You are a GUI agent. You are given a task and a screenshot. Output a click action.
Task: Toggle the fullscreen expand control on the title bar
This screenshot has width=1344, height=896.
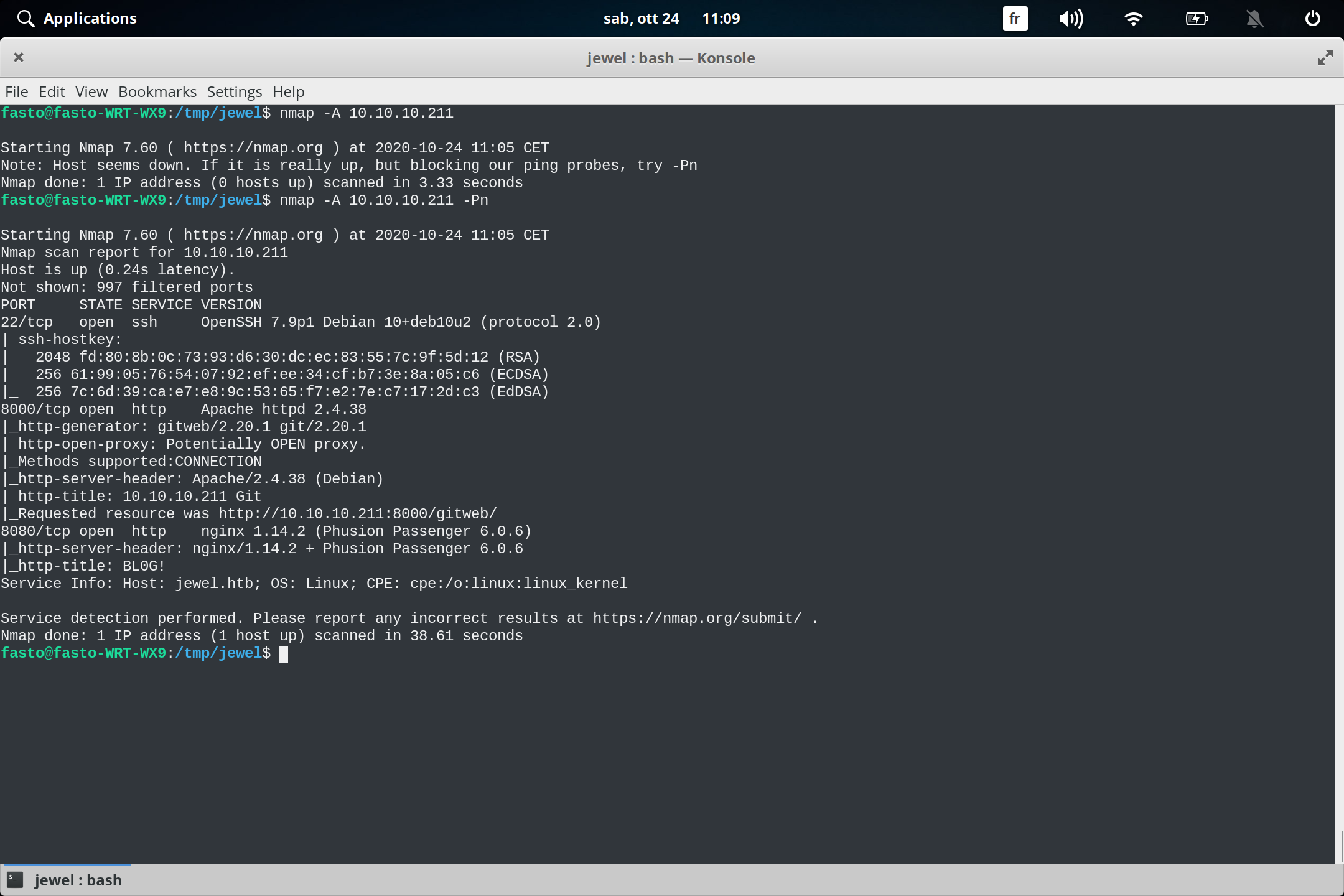click(1325, 57)
